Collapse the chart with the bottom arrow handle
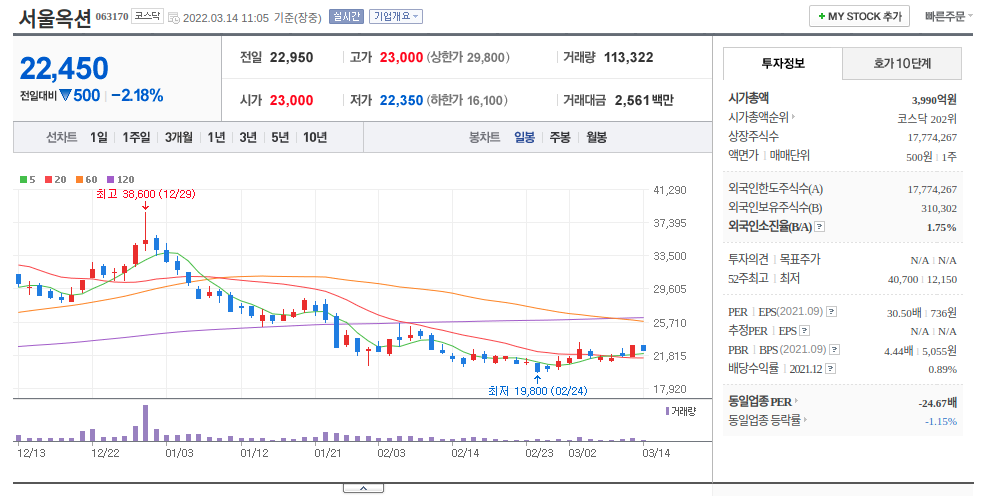991x496 pixels. click(363, 488)
